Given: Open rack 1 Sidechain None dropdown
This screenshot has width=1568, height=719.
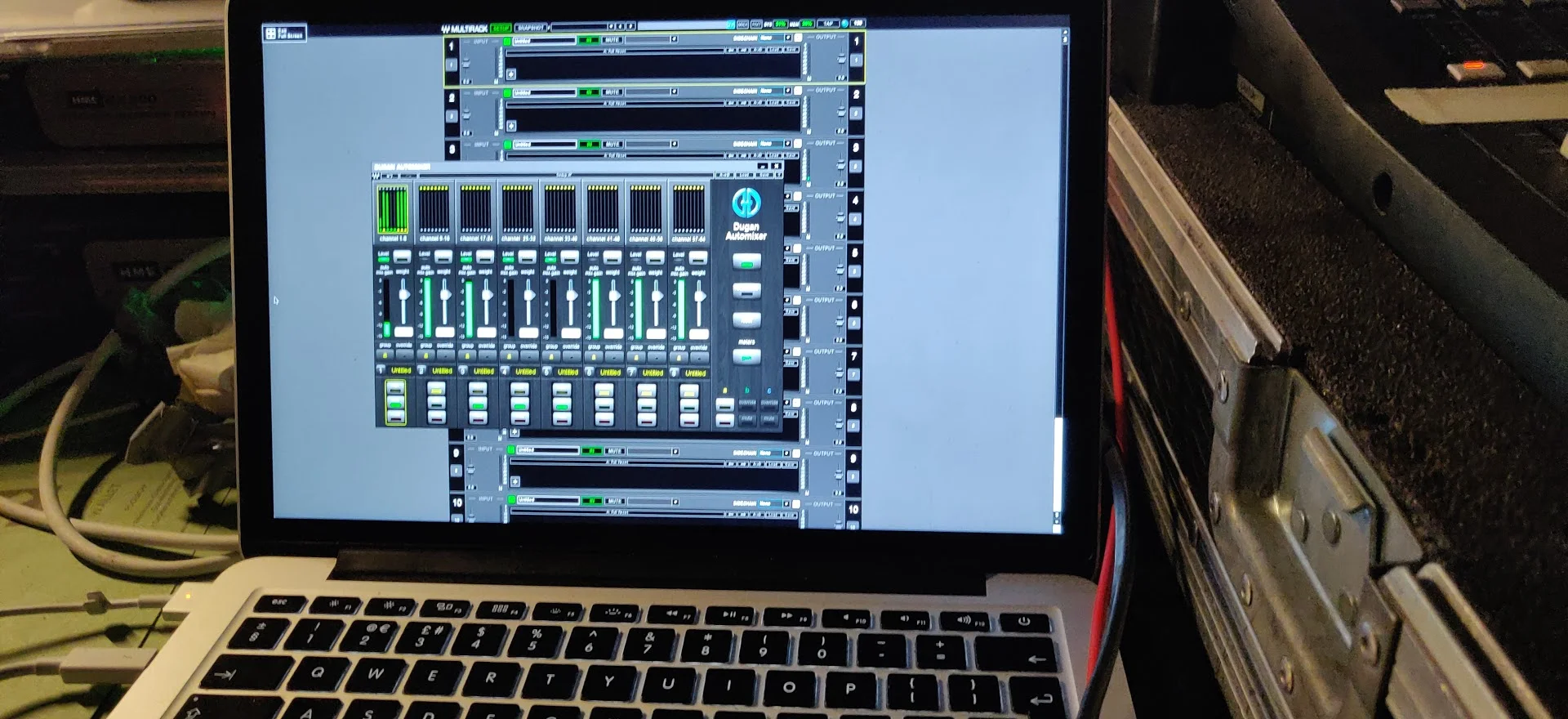Looking at the screenshot, I should [776, 38].
